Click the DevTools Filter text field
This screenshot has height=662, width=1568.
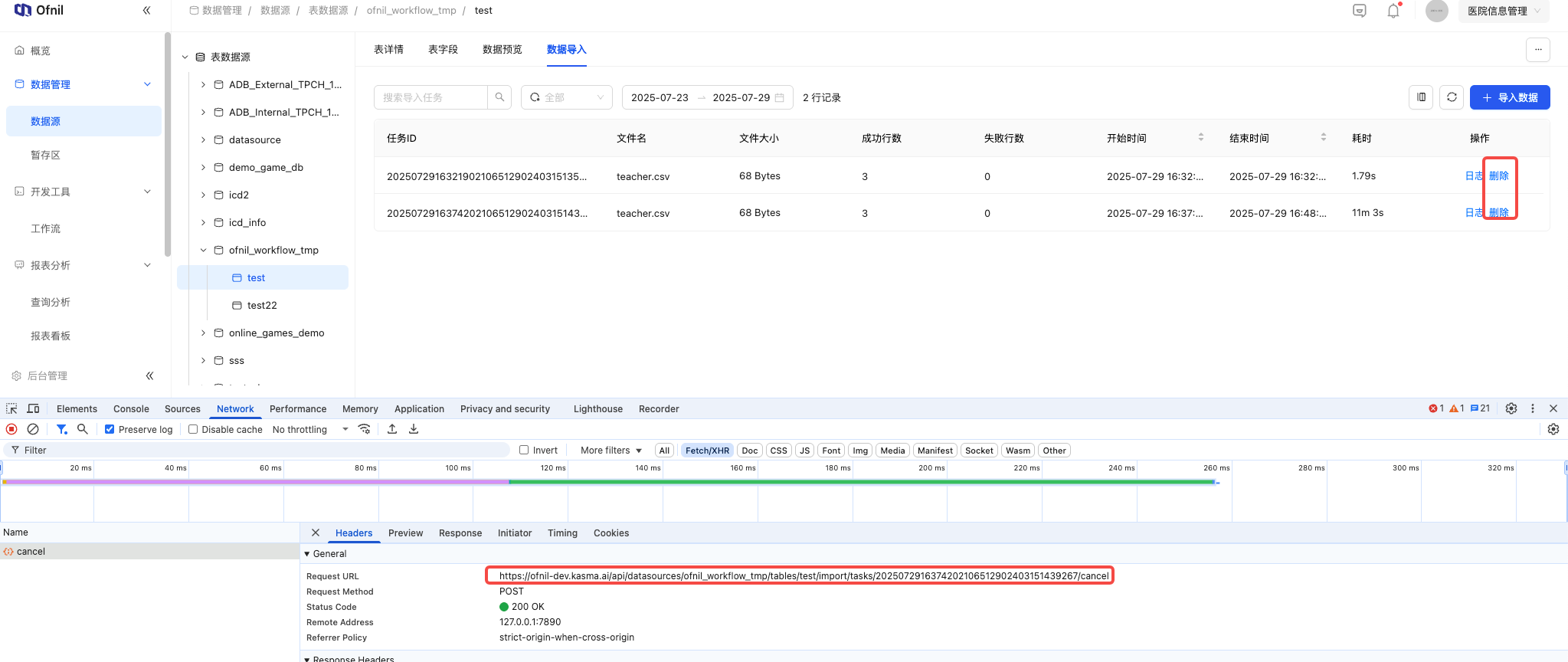(257, 450)
